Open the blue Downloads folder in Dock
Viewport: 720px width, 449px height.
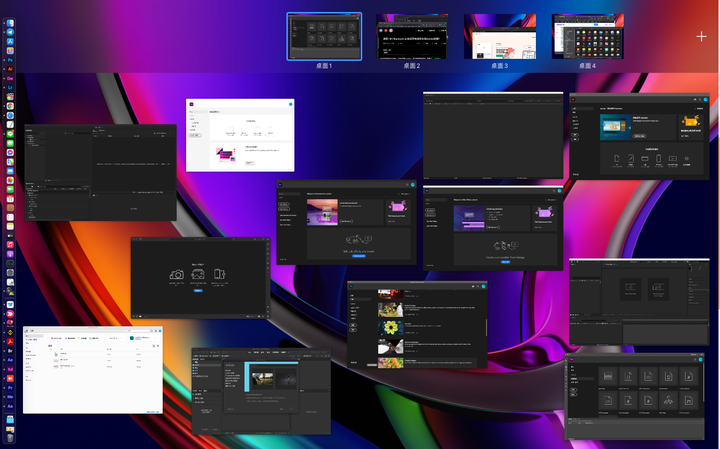[10, 420]
